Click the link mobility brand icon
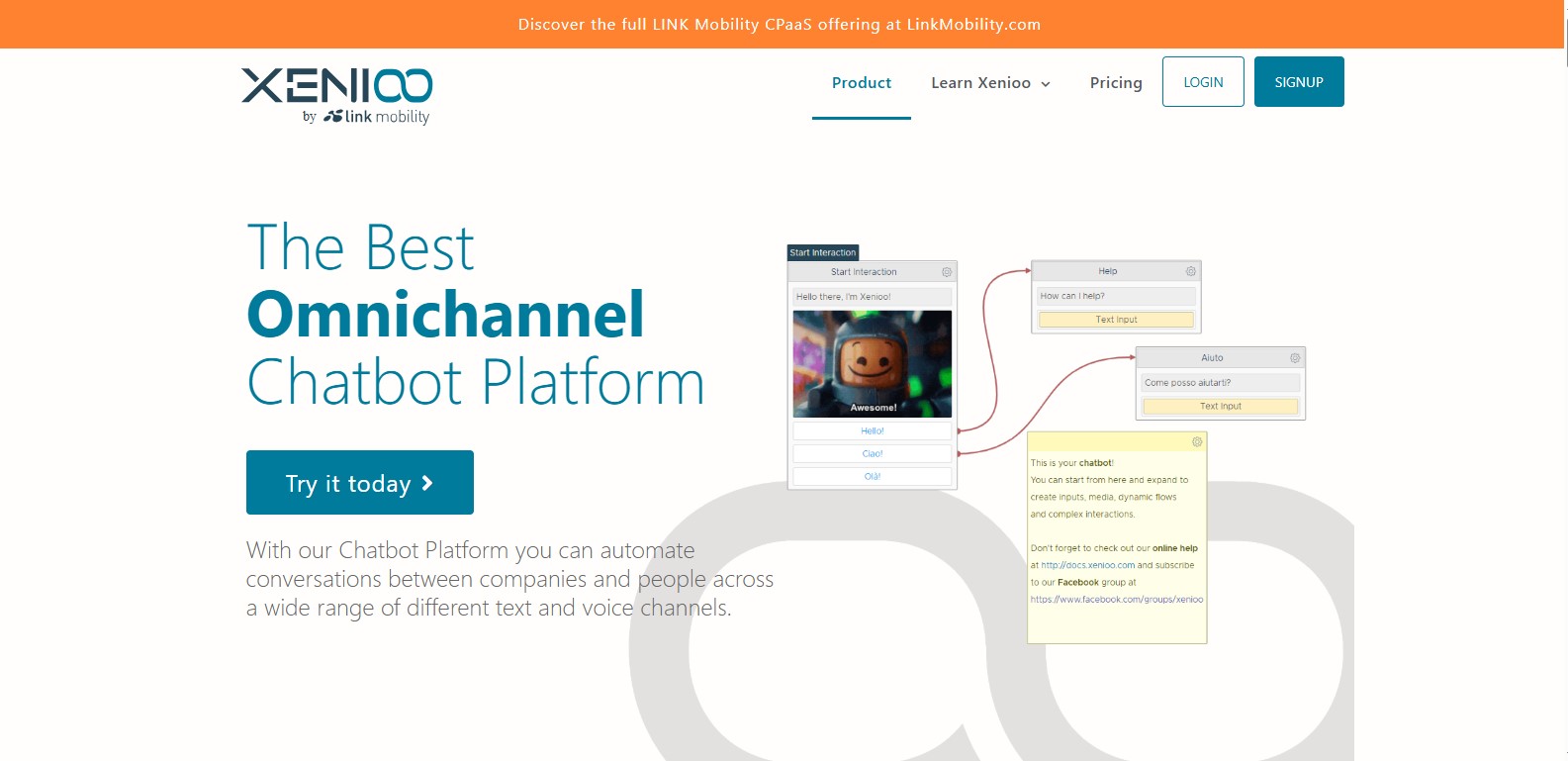Image resolution: width=1568 pixels, height=761 pixels. [332, 117]
